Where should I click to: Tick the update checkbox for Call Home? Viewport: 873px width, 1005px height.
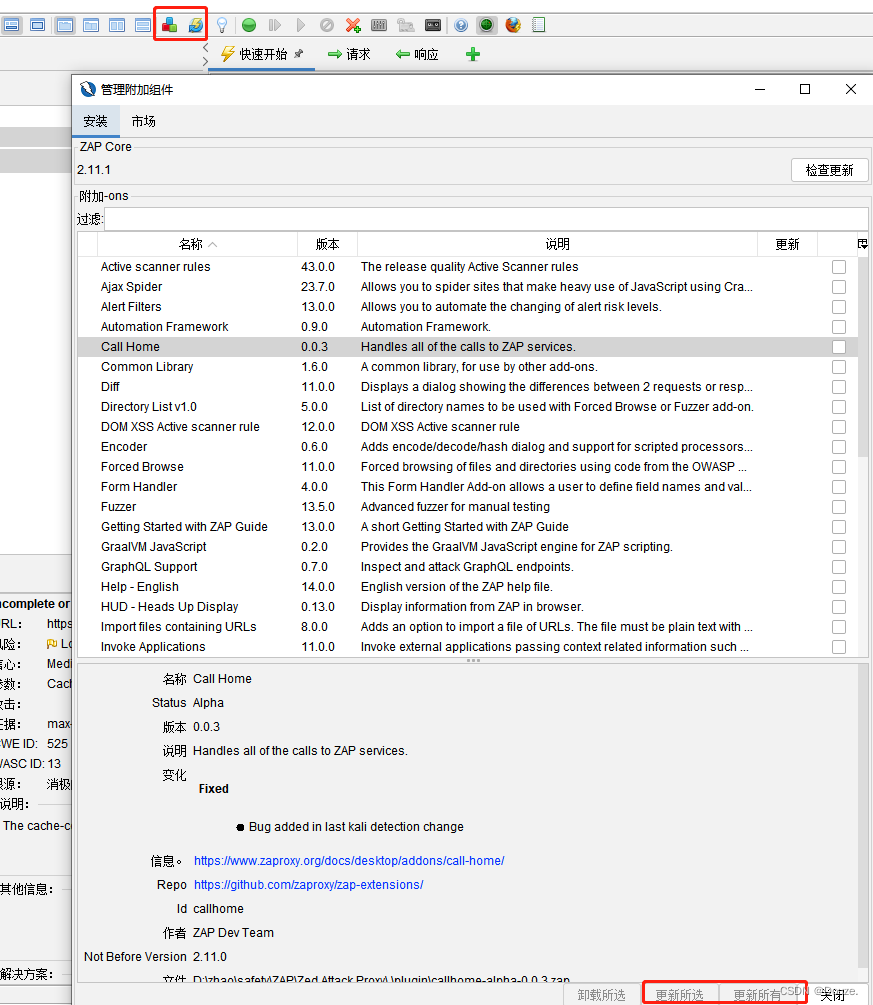(x=838, y=347)
